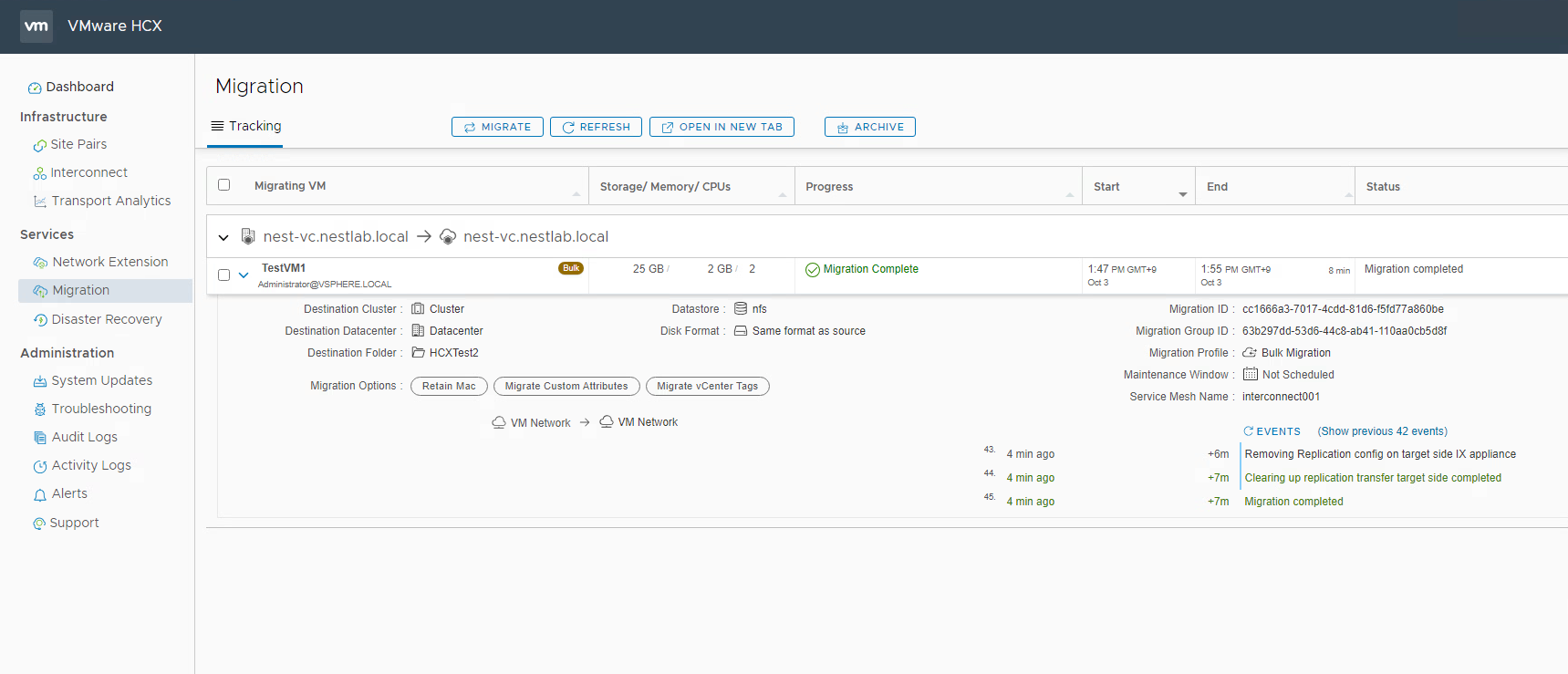Image resolution: width=1568 pixels, height=674 pixels.
Task: Click the MIGRATE button
Action: (x=497, y=127)
